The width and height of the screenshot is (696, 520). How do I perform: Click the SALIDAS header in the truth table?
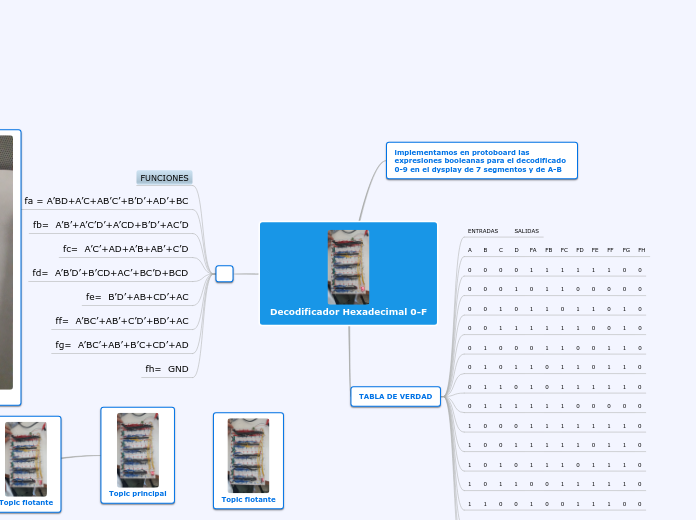(526, 231)
